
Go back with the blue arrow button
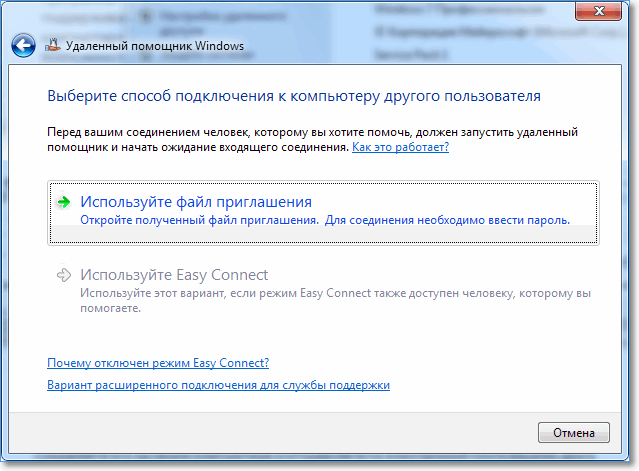click(23, 45)
